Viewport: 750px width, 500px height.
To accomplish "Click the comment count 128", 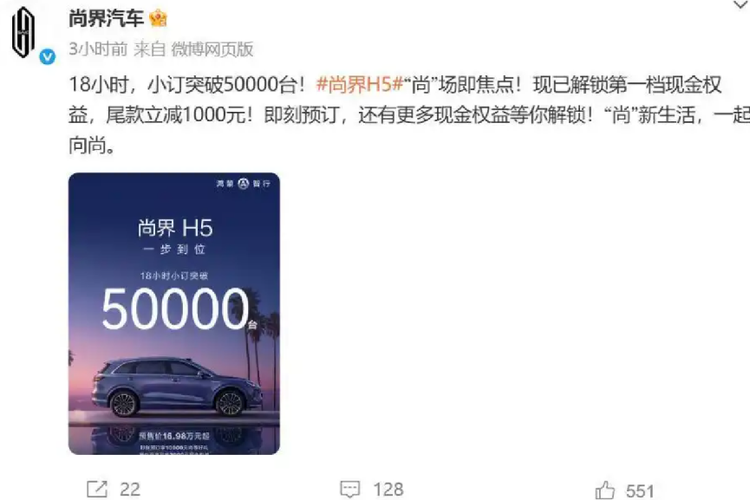I will coord(388,489).
